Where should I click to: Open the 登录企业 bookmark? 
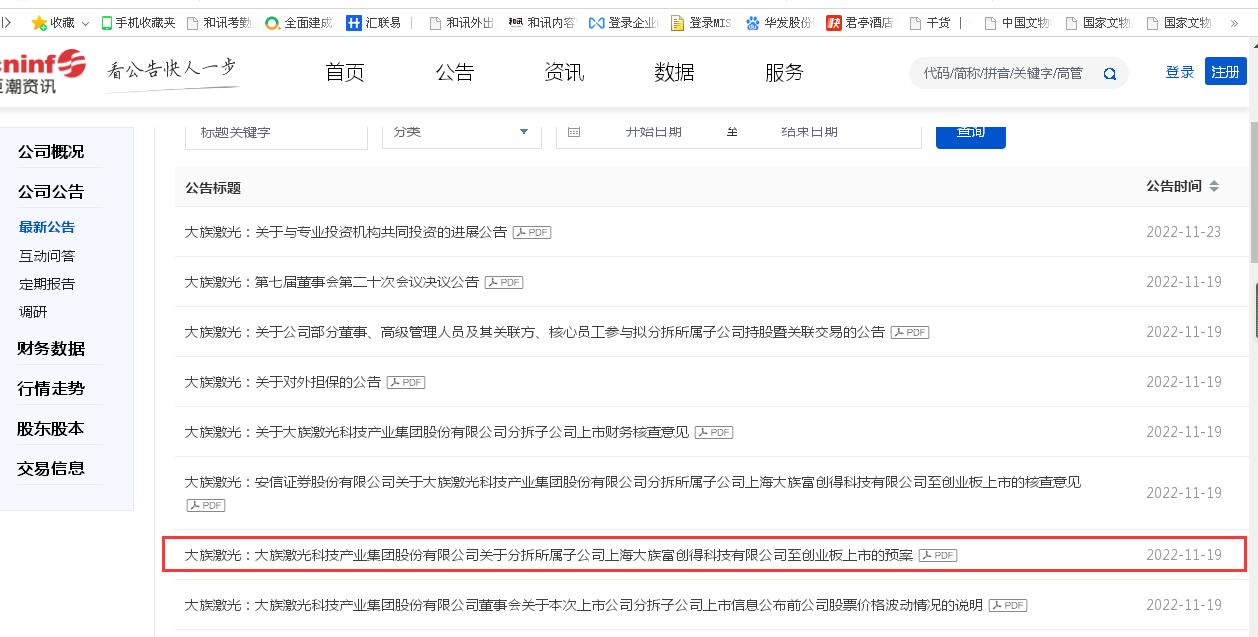(x=623, y=22)
